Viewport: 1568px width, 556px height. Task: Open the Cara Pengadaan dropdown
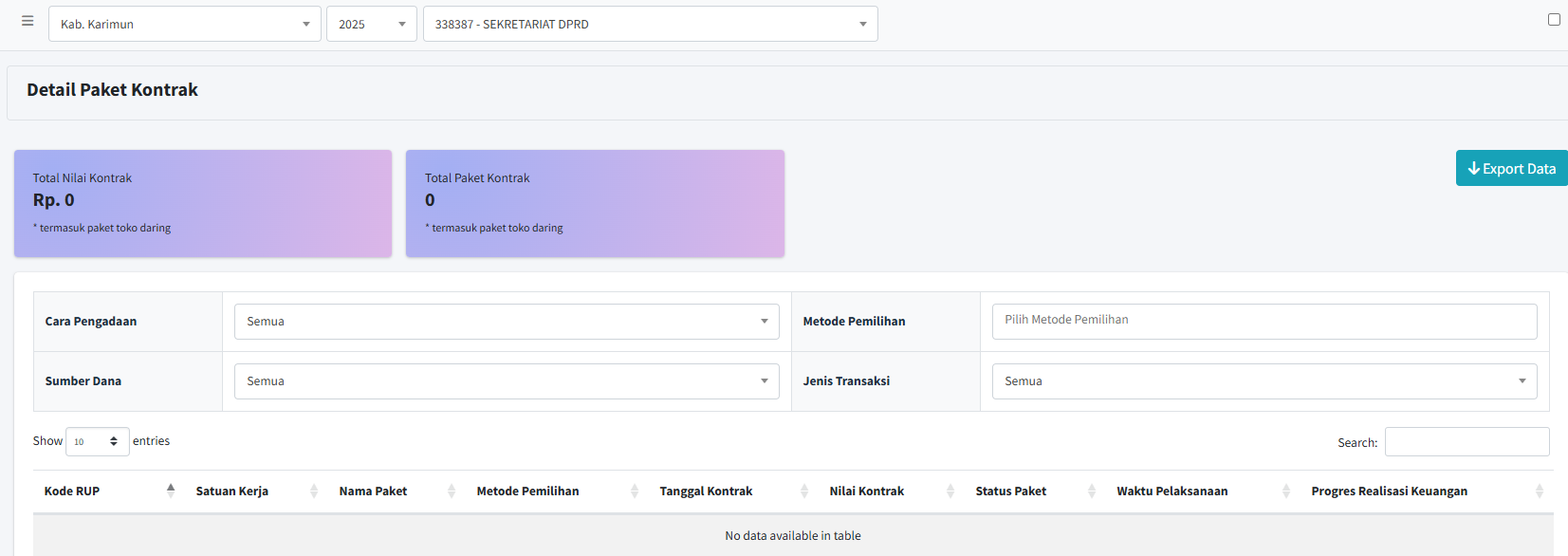point(507,322)
